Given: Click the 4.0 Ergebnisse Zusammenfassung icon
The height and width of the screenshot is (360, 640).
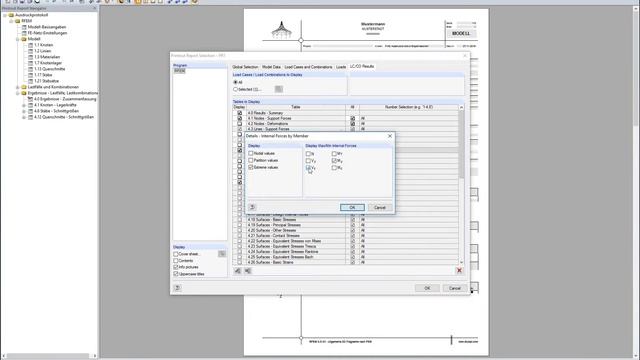Looking at the screenshot, I should point(31,99).
